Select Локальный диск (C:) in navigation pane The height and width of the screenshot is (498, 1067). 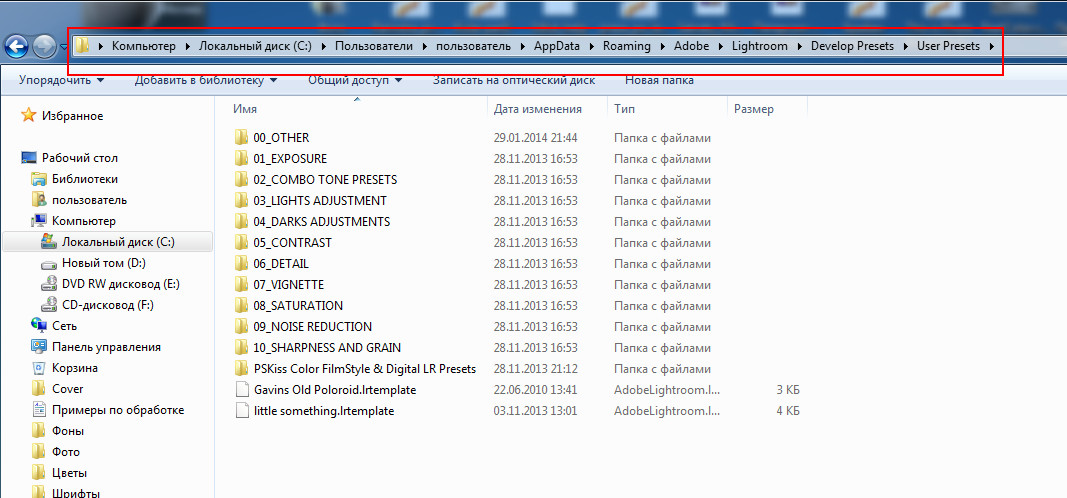pyautogui.click(x=108, y=242)
